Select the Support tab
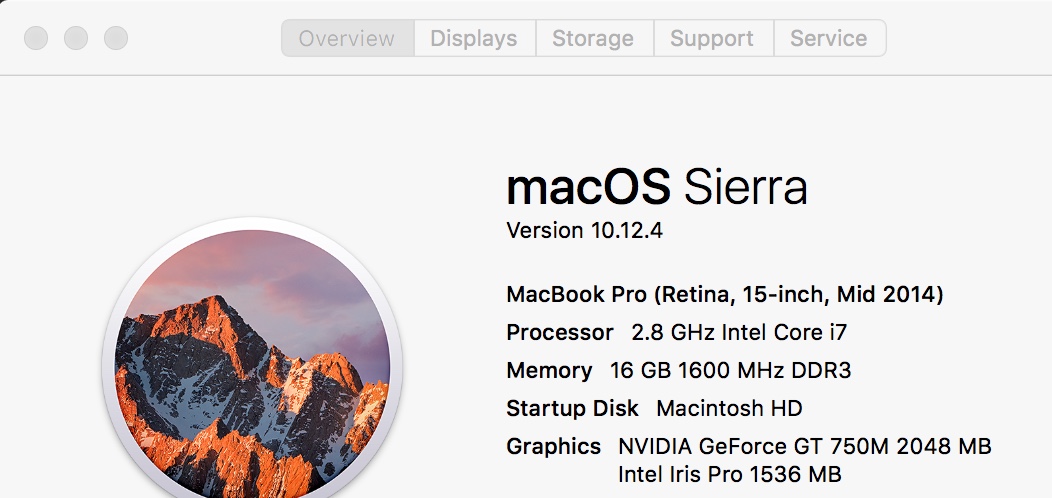Viewport: 1052px width, 498px height. coord(713,38)
